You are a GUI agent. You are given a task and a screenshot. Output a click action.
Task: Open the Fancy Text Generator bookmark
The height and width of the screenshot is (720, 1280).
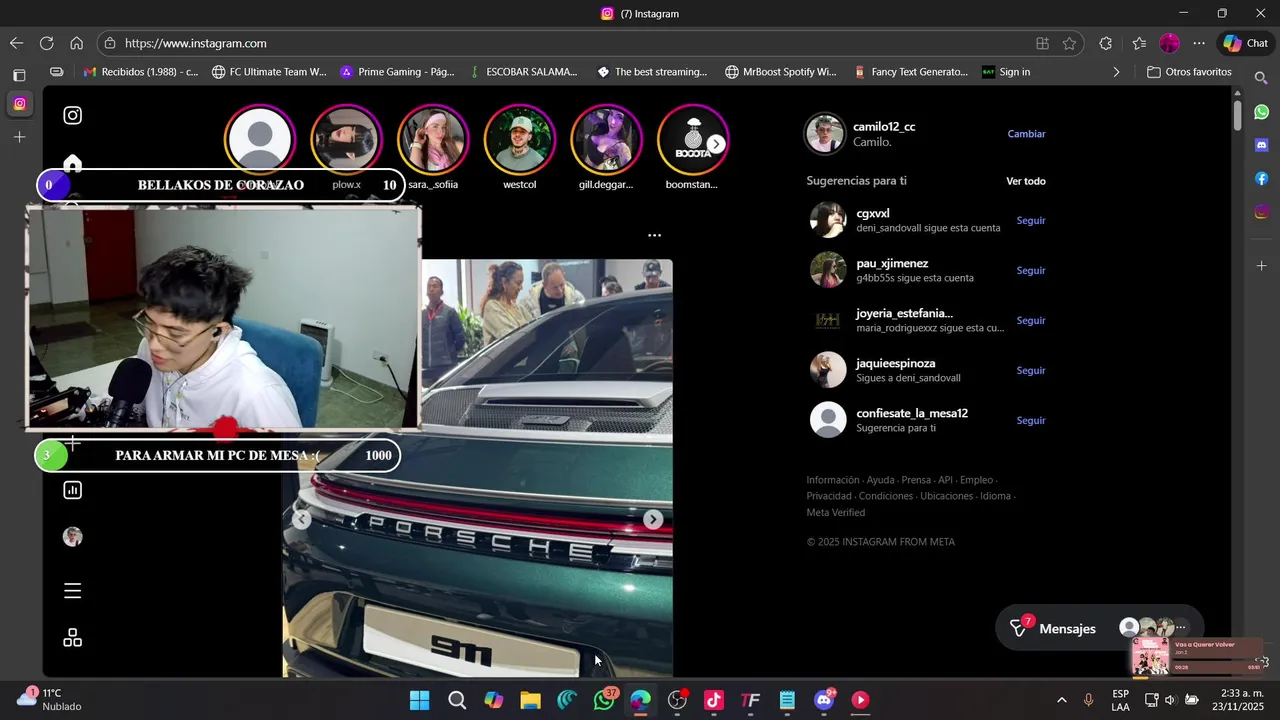point(911,72)
